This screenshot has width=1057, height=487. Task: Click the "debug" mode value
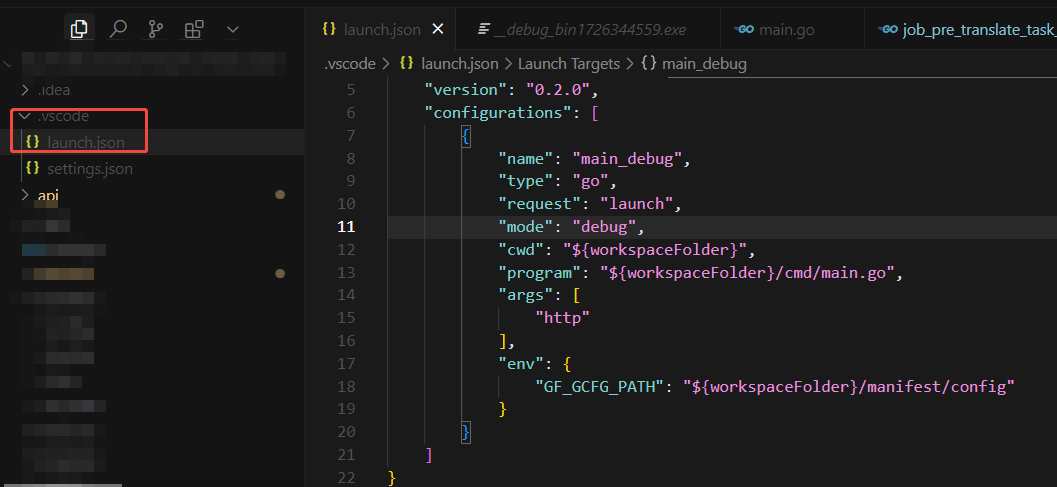pyautogui.click(x=604, y=226)
